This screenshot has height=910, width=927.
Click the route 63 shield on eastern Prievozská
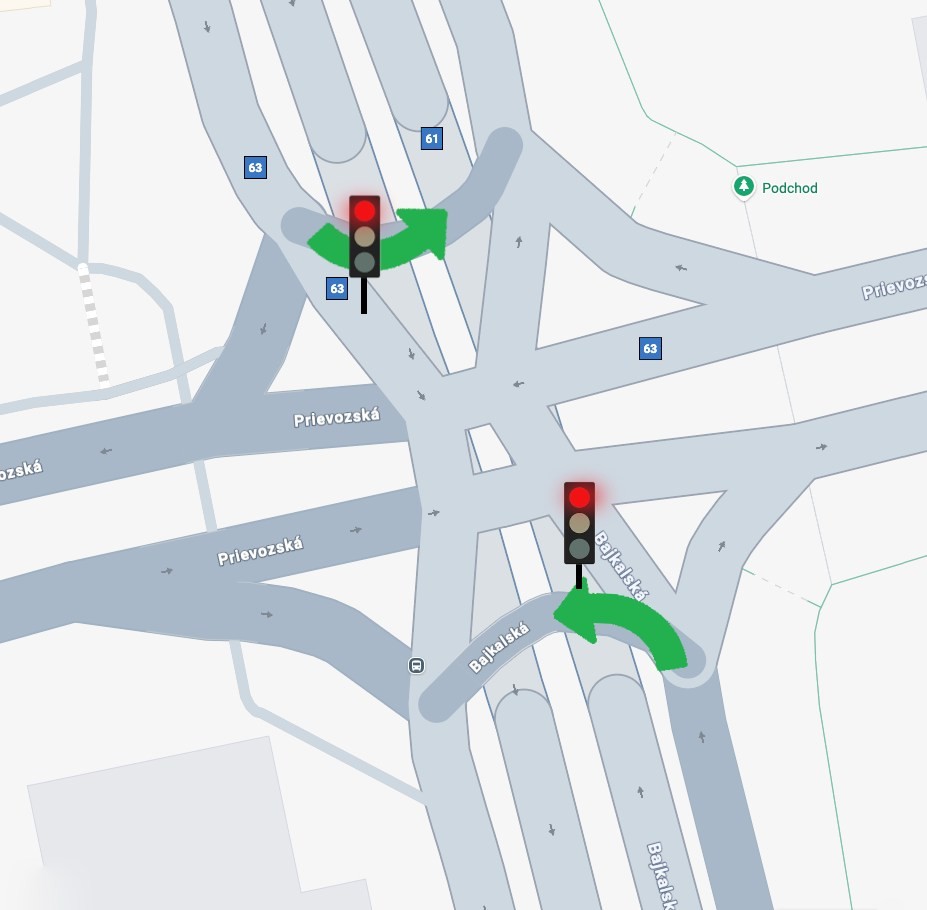(x=650, y=348)
